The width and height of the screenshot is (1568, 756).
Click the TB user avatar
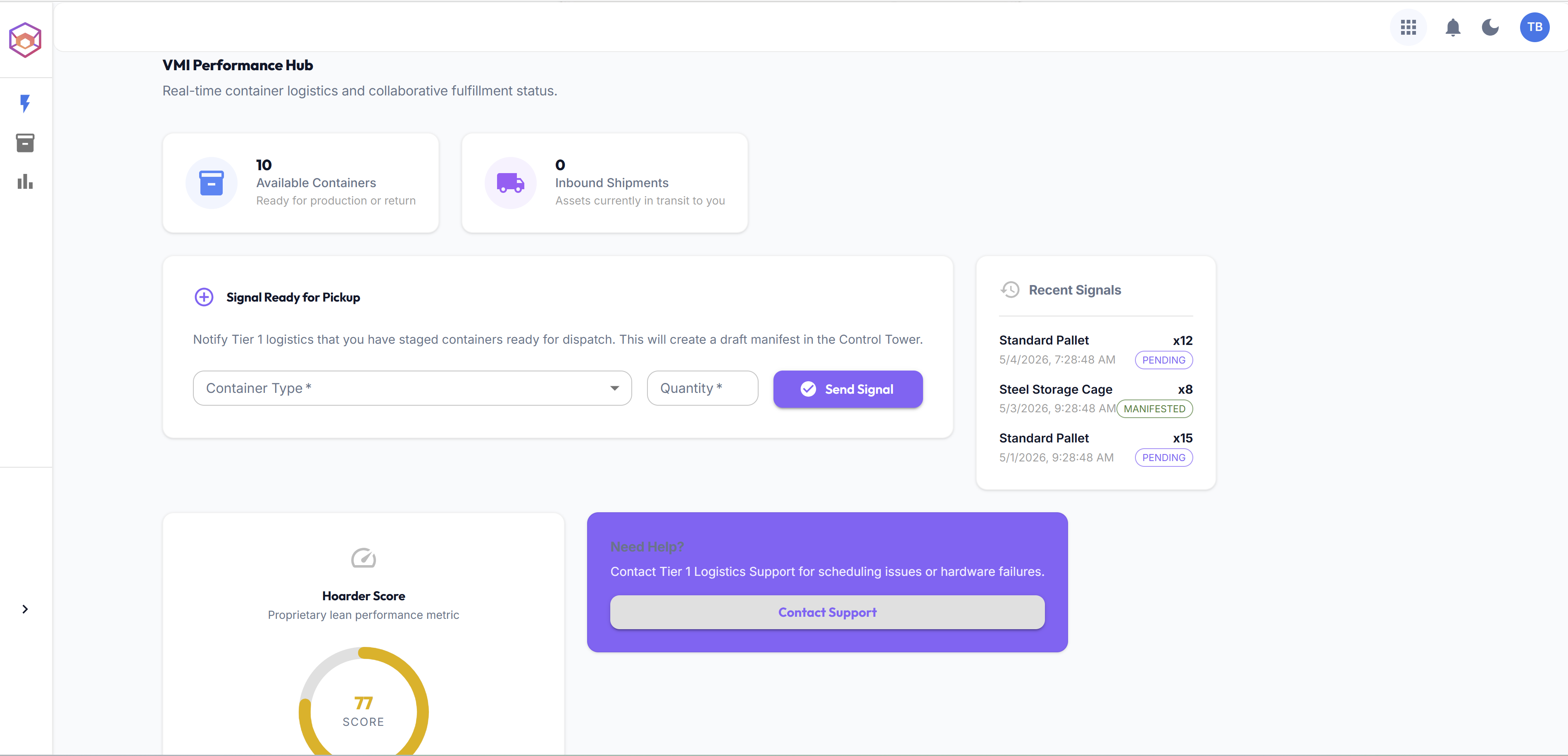pos(1534,27)
